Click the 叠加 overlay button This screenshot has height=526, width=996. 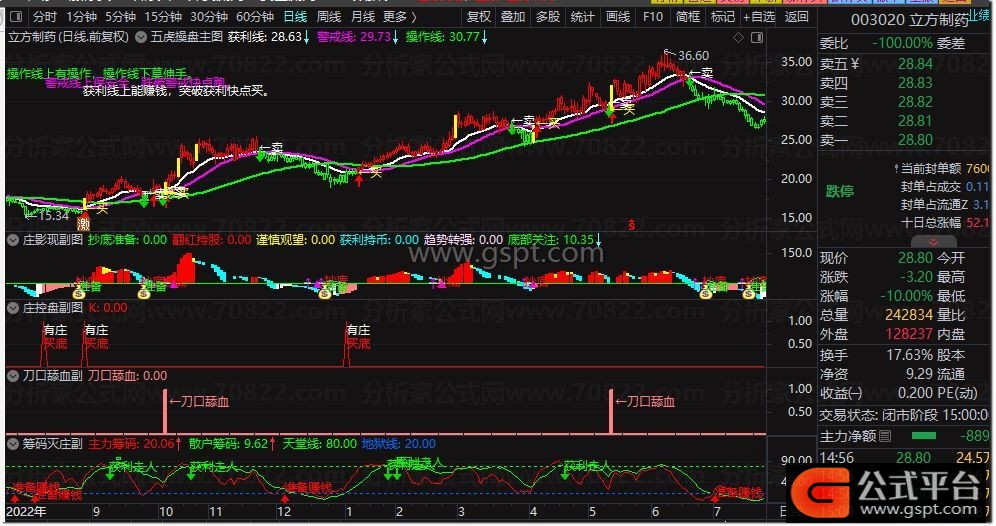[513, 17]
